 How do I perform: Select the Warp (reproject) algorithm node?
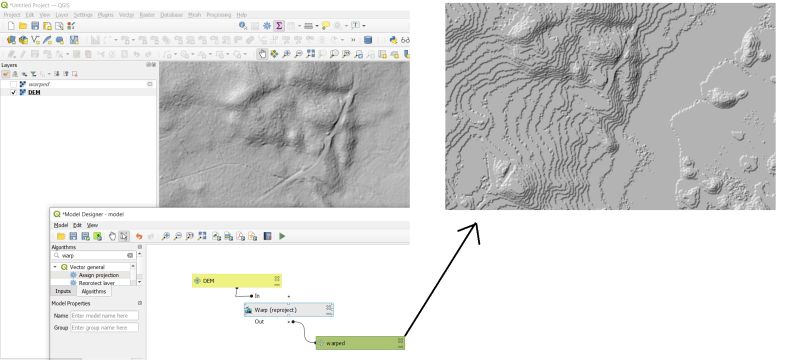tap(289, 310)
